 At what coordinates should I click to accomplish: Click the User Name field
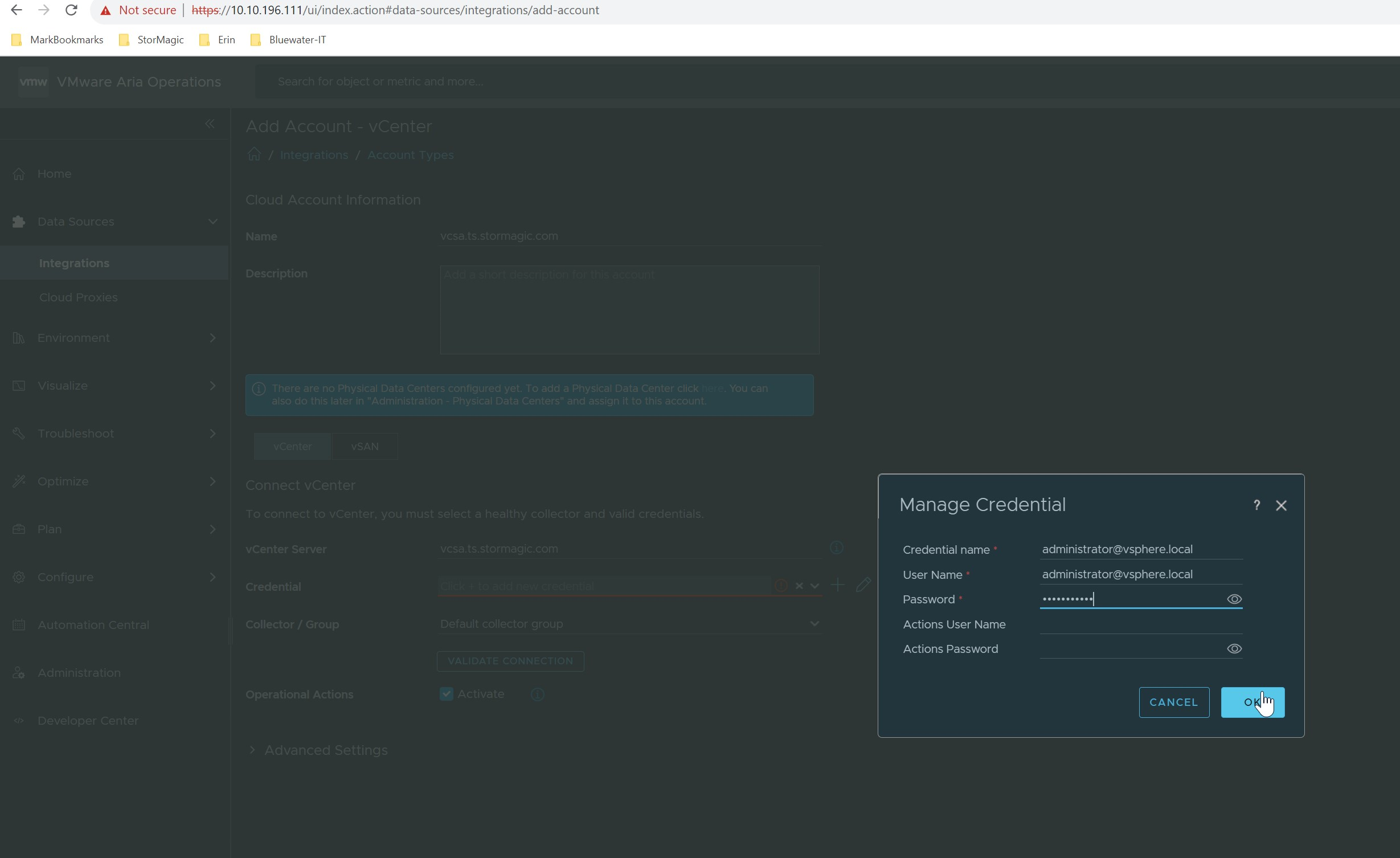tap(1141, 574)
